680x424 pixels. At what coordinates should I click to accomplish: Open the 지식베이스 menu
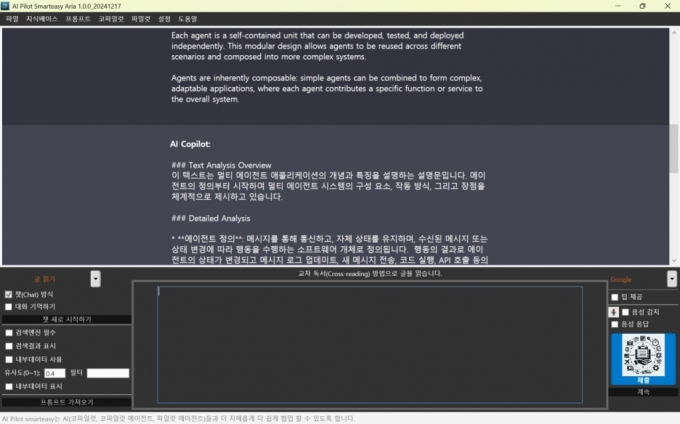click(41, 19)
